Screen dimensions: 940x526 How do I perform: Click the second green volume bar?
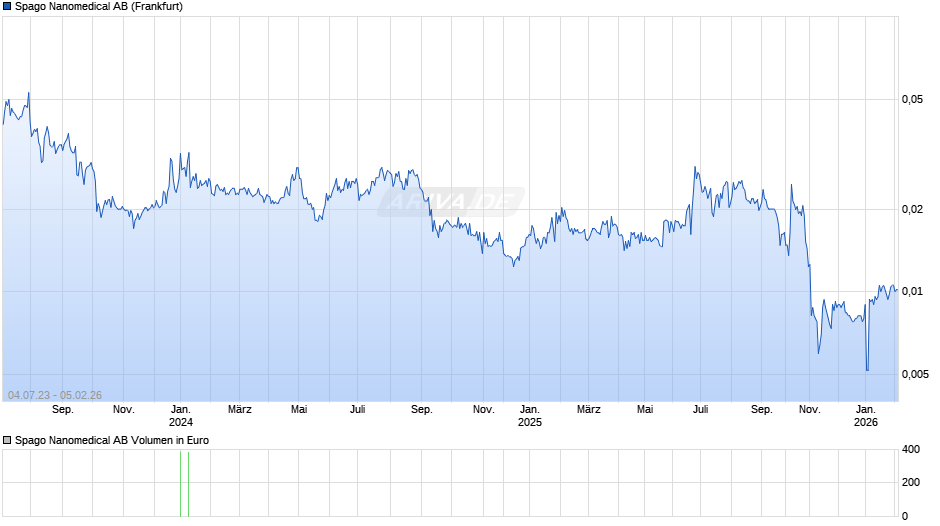click(x=188, y=484)
